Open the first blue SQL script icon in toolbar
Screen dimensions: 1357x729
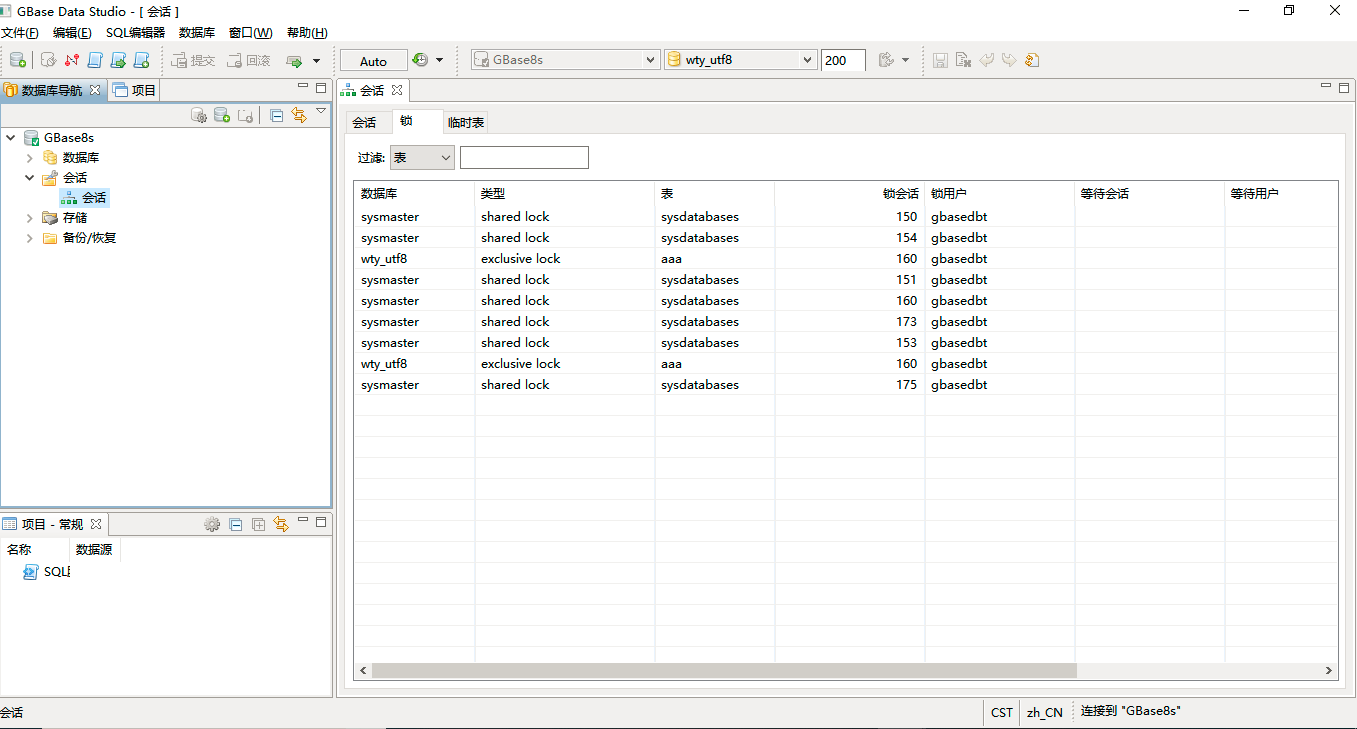pyautogui.click(x=95, y=60)
